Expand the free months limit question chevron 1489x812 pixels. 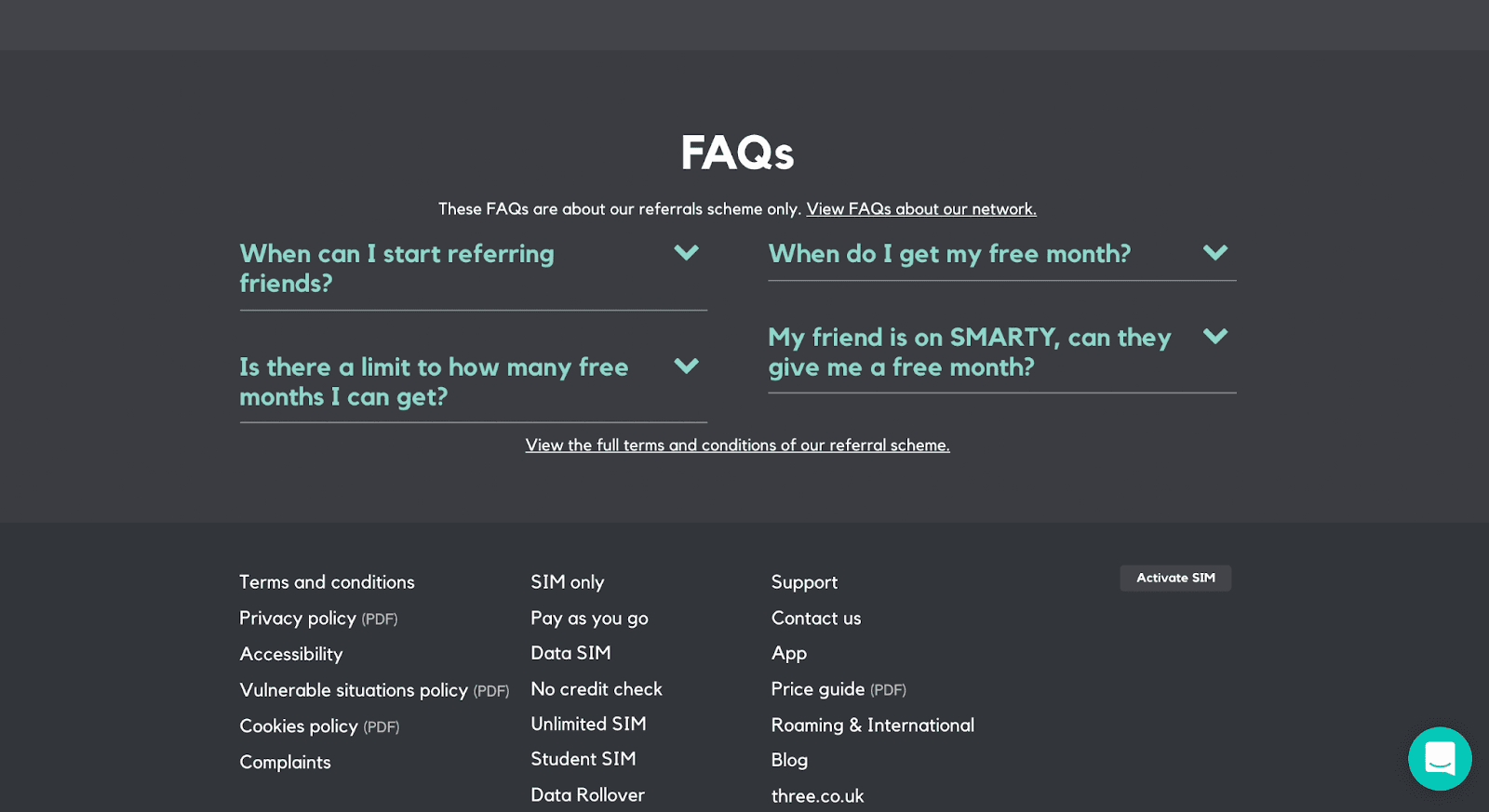tap(686, 366)
